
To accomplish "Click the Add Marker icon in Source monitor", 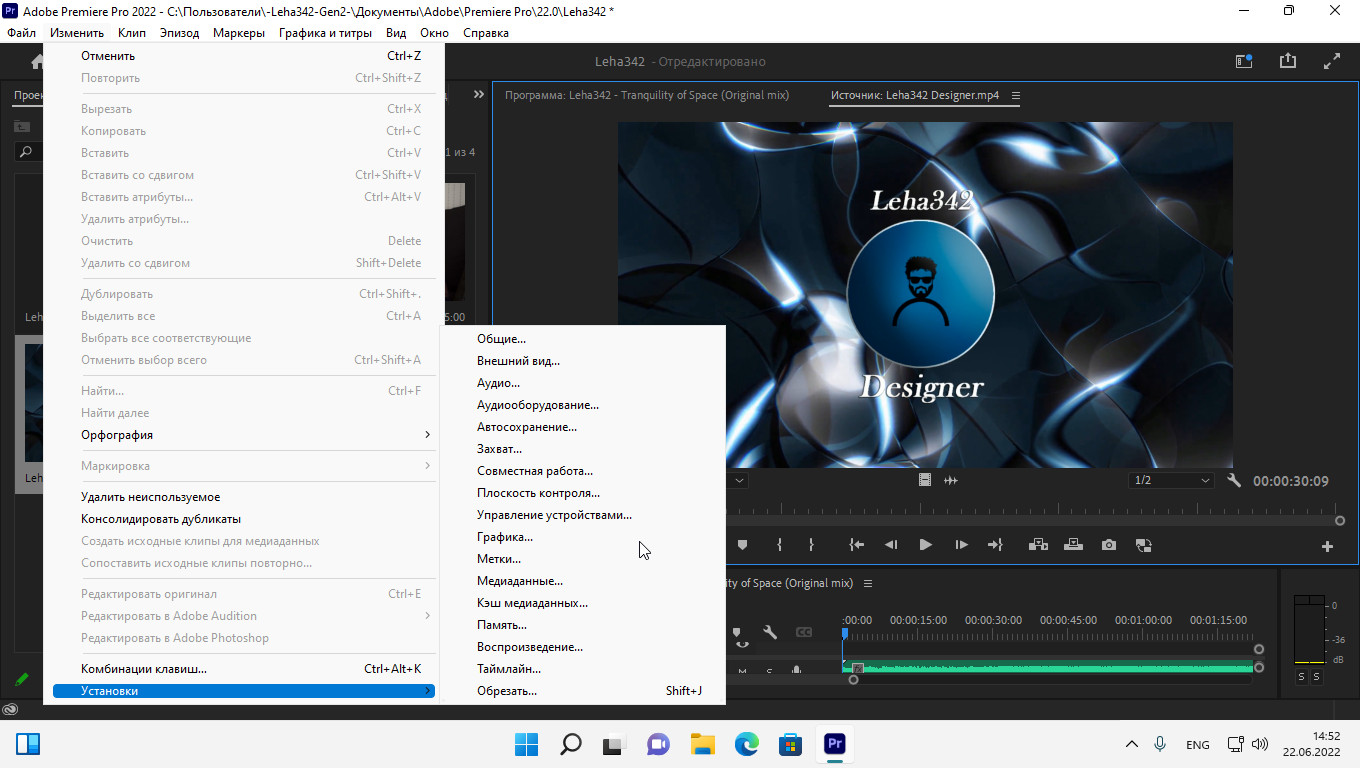I will 742,545.
